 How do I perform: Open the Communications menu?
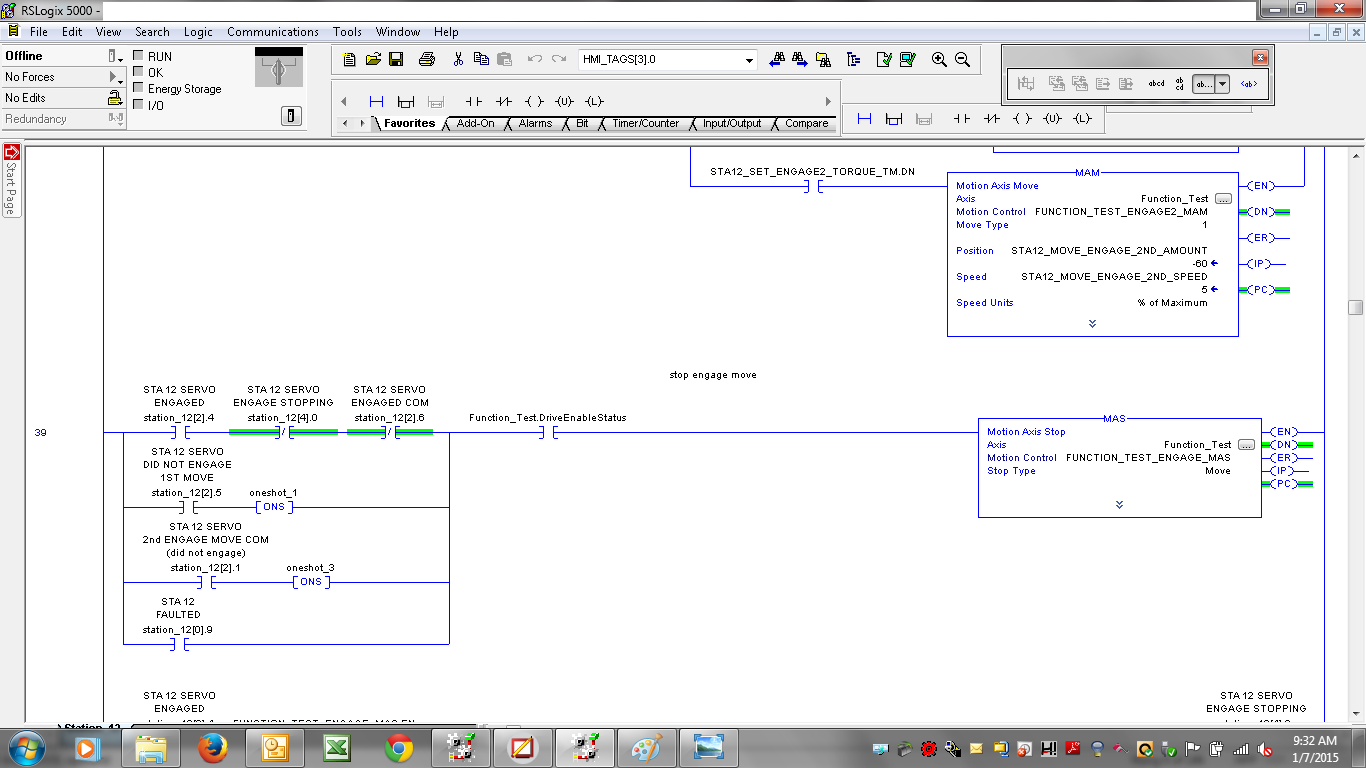coord(272,32)
